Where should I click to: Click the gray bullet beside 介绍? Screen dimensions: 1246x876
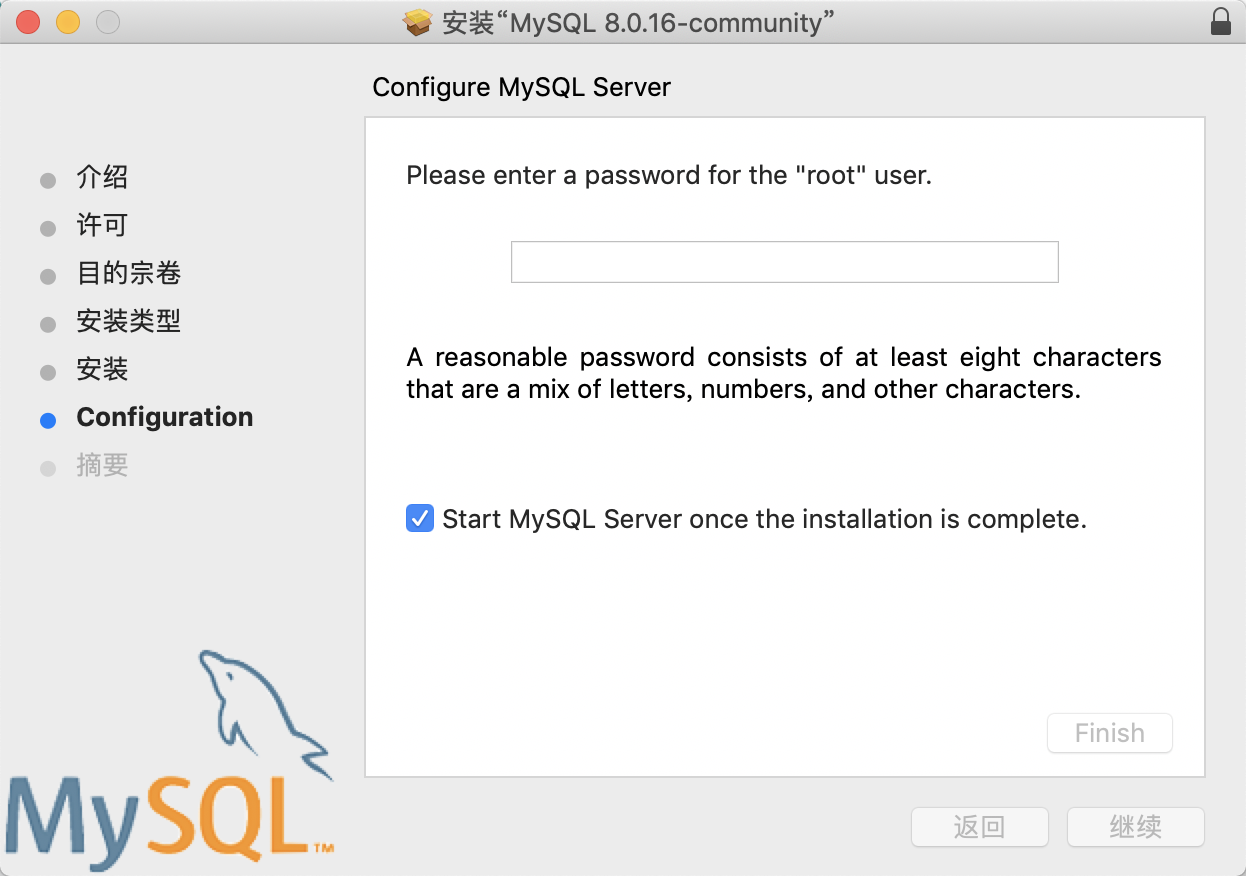(x=48, y=181)
